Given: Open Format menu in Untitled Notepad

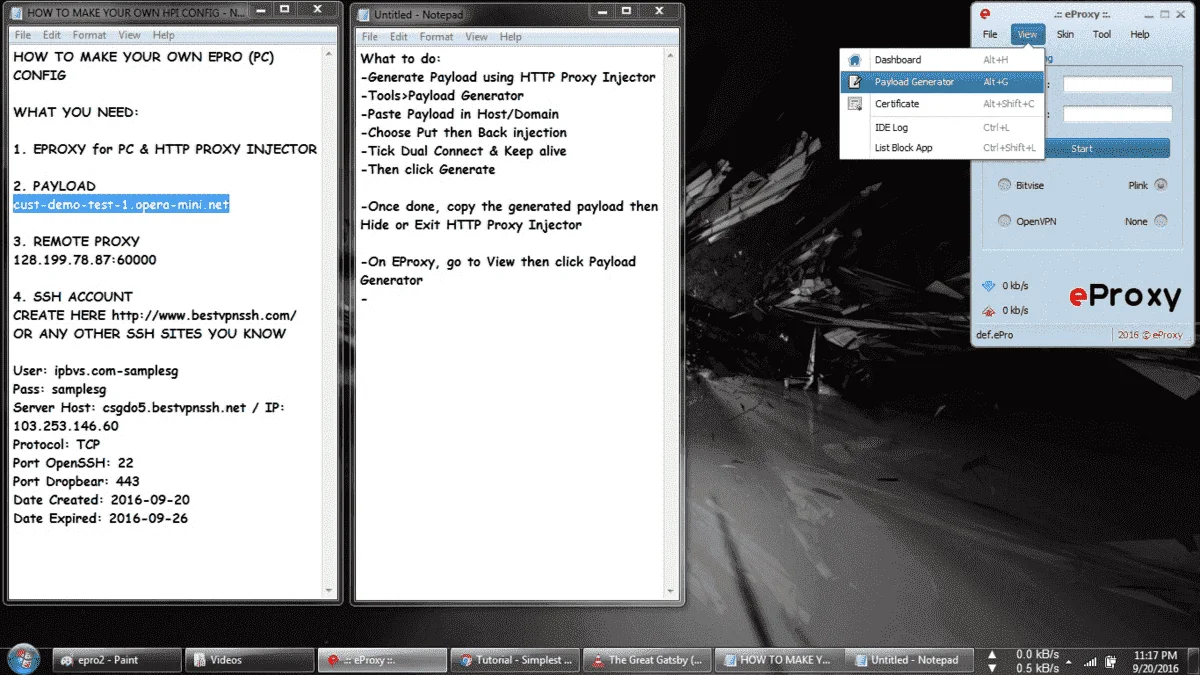Looking at the screenshot, I should pos(437,37).
